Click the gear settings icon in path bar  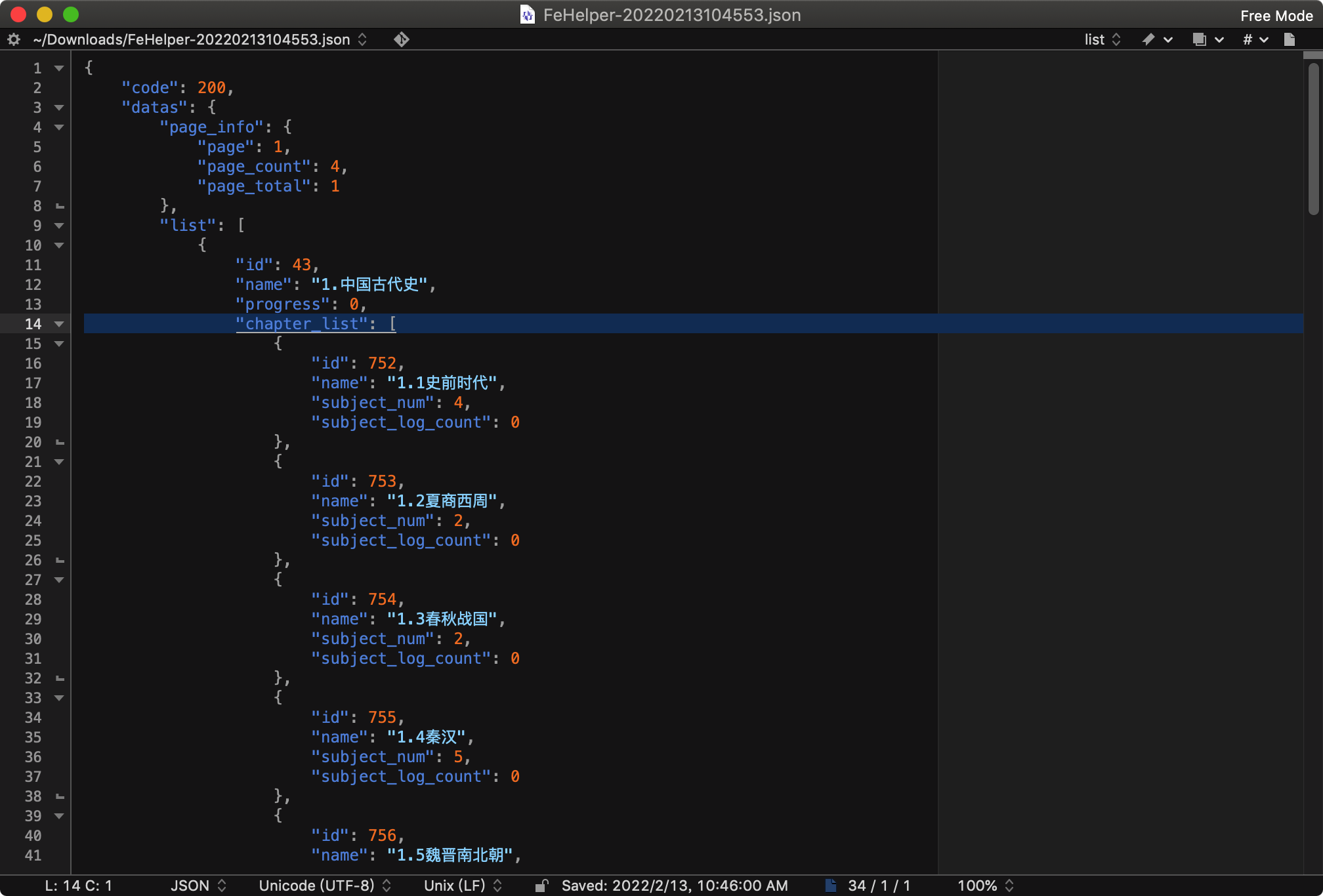[x=14, y=39]
